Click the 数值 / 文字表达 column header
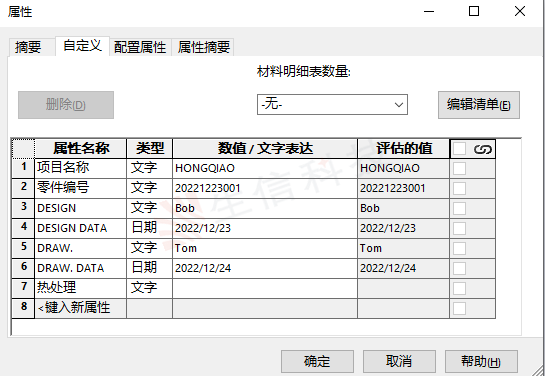This screenshot has width=545, height=376. (265, 149)
